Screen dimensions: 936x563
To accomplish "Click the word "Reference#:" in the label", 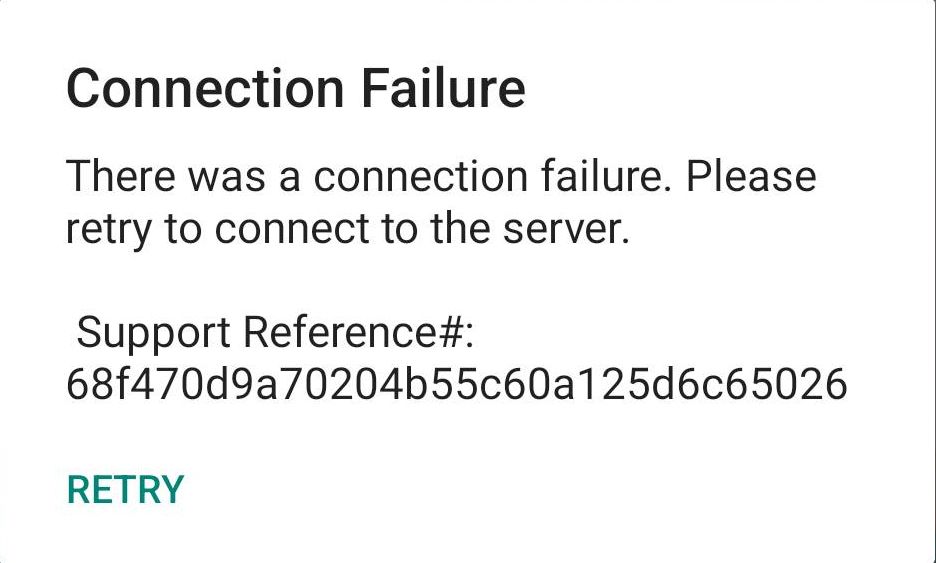I will pos(358,332).
